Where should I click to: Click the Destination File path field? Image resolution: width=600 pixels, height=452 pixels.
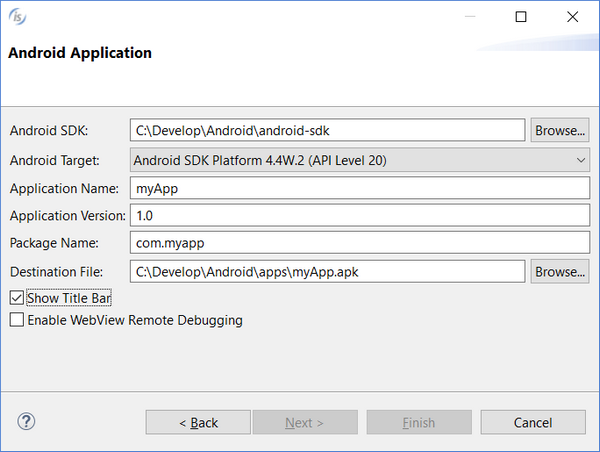(327, 271)
